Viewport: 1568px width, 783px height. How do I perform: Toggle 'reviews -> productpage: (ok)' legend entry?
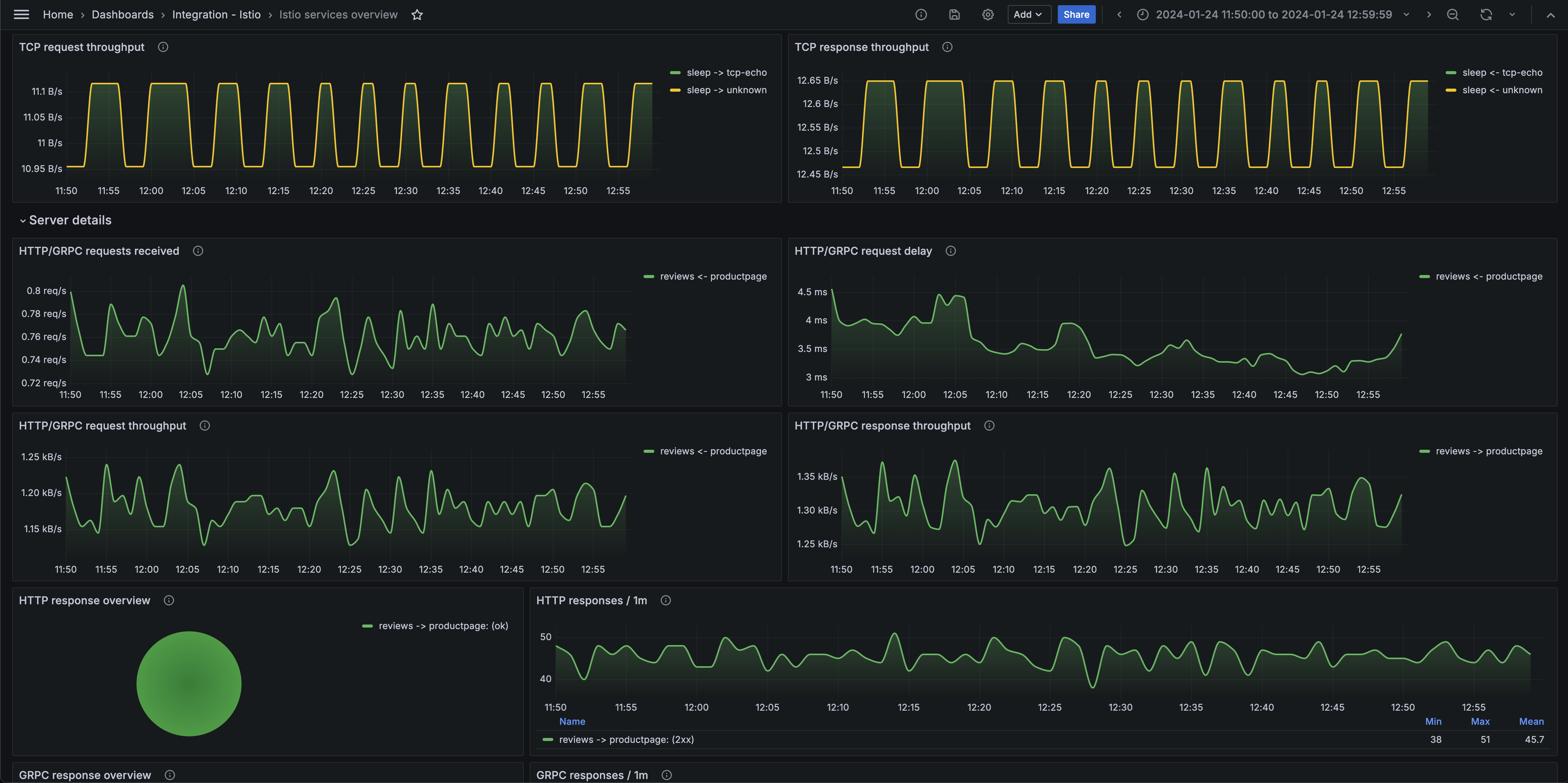tap(442, 626)
